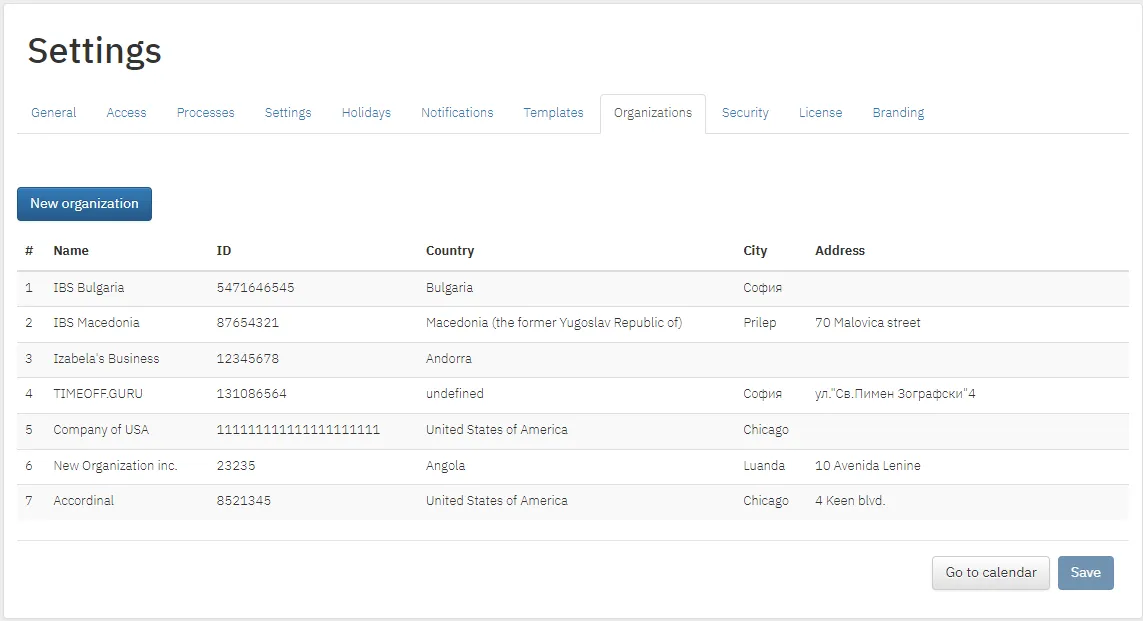
Task: Open the Settings tab
Action: [x=288, y=113]
